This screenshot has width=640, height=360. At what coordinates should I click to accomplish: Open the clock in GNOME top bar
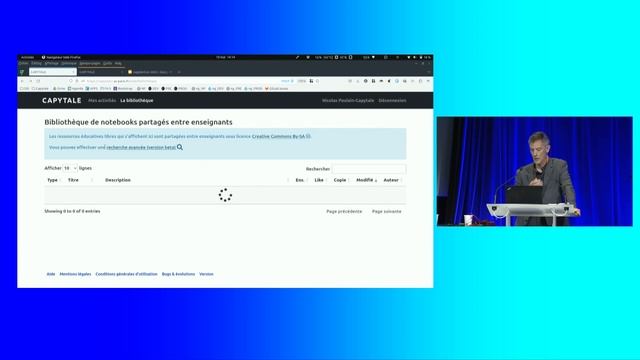(x=225, y=57)
